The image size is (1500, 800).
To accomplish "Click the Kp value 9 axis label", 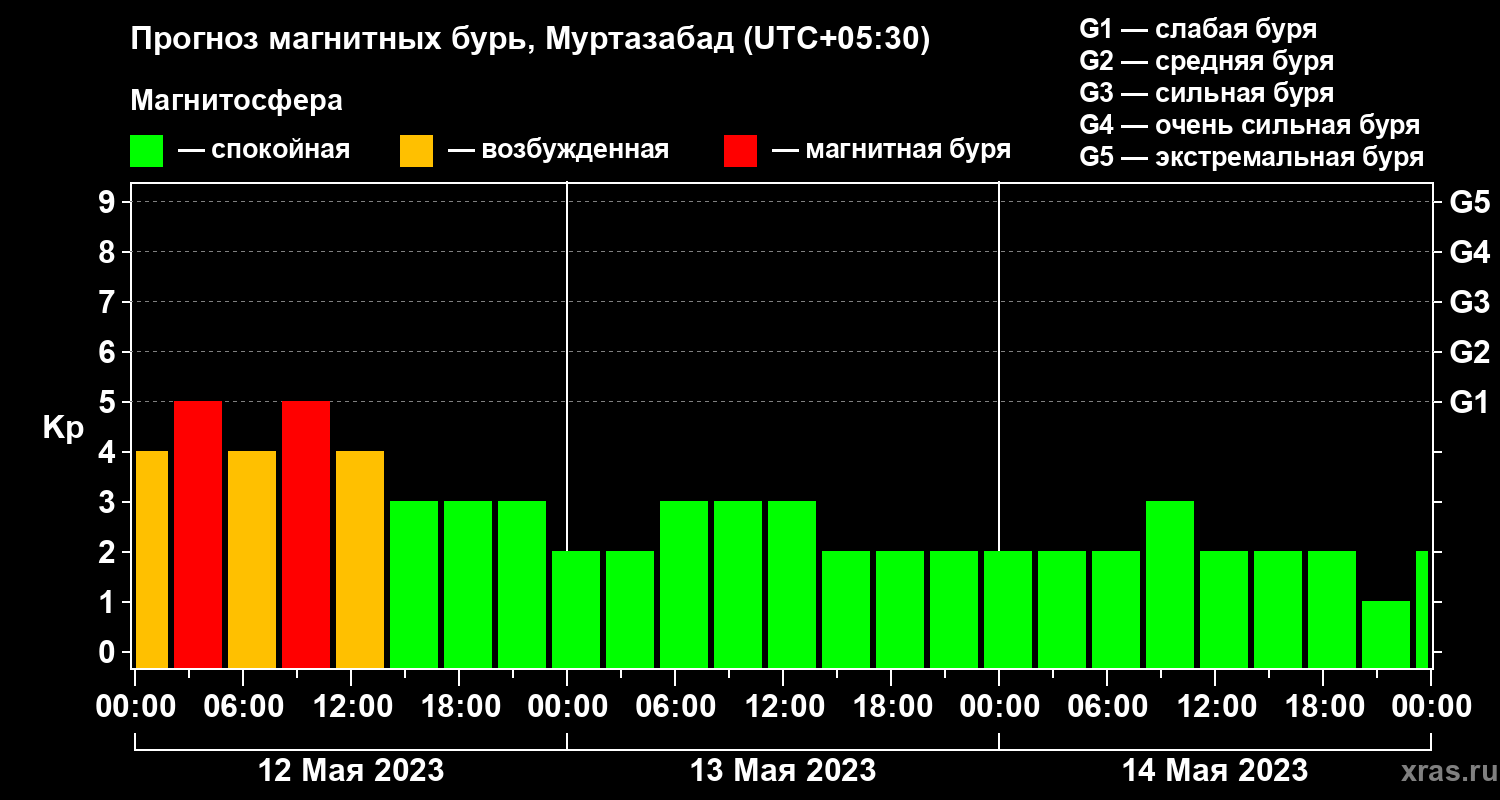I will [x=109, y=202].
